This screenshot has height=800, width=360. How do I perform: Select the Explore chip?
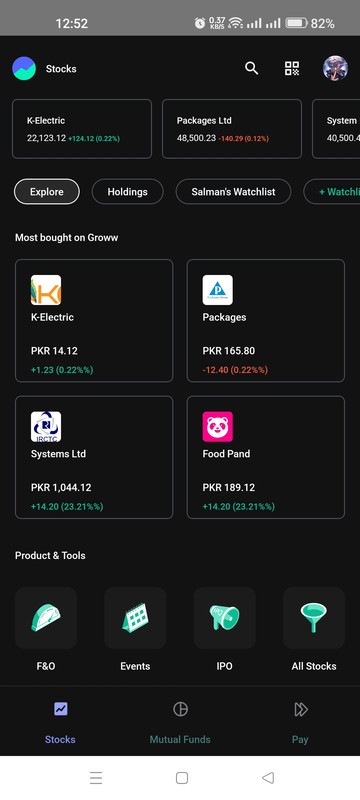[x=47, y=192]
